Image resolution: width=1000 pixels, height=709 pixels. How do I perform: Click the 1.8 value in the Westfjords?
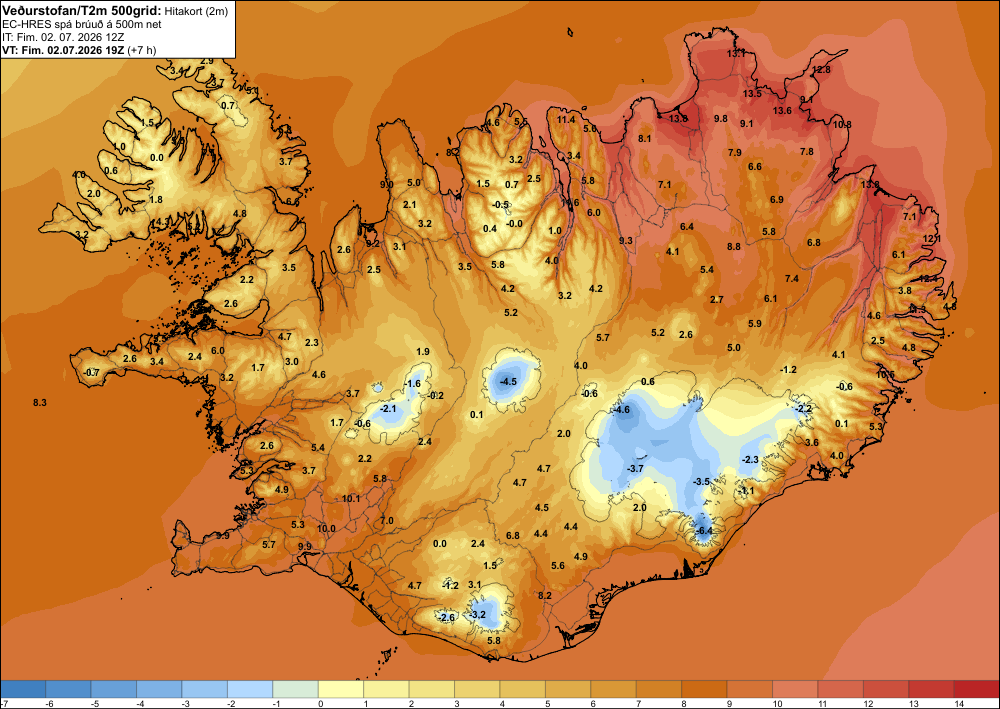[156, 200]
